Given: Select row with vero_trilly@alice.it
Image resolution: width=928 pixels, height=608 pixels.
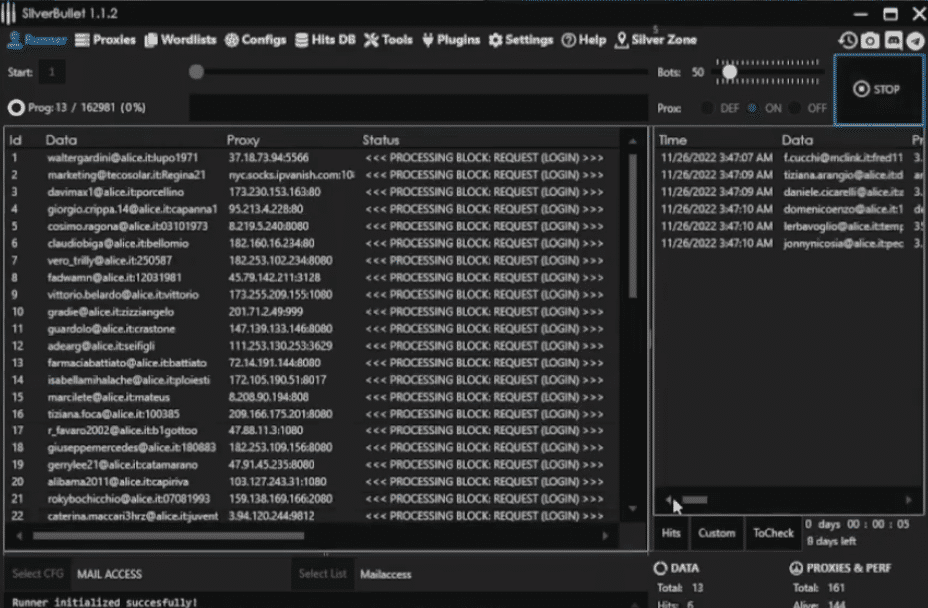Looking at the screenshot, I should [312, 260].
